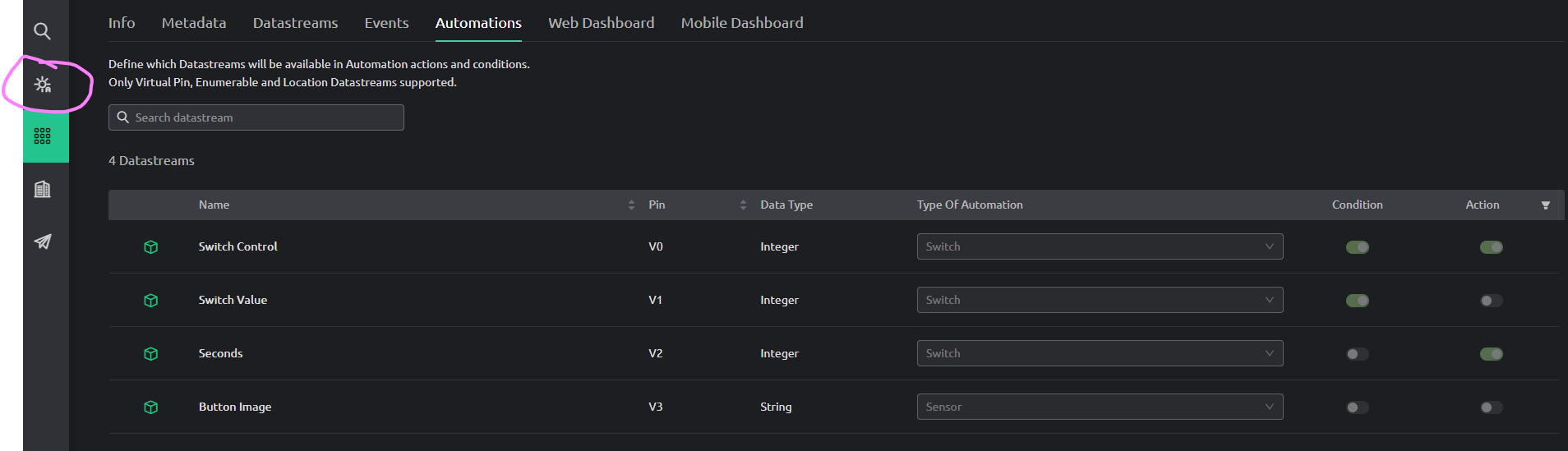Focus the Search datastream input field
1568x451 pixels.
click(x=256, y=117)
